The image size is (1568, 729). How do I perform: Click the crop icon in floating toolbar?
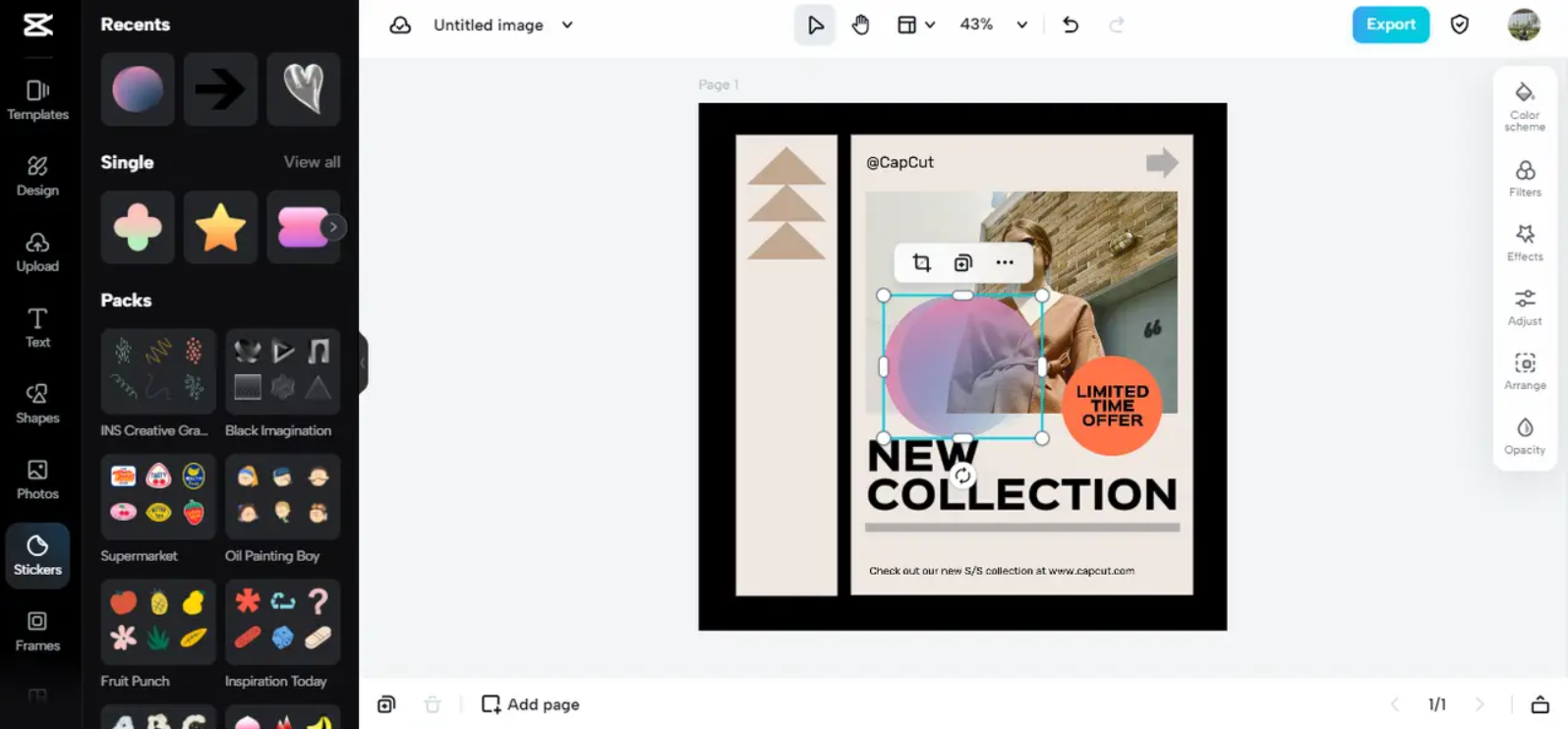[921, 262]
